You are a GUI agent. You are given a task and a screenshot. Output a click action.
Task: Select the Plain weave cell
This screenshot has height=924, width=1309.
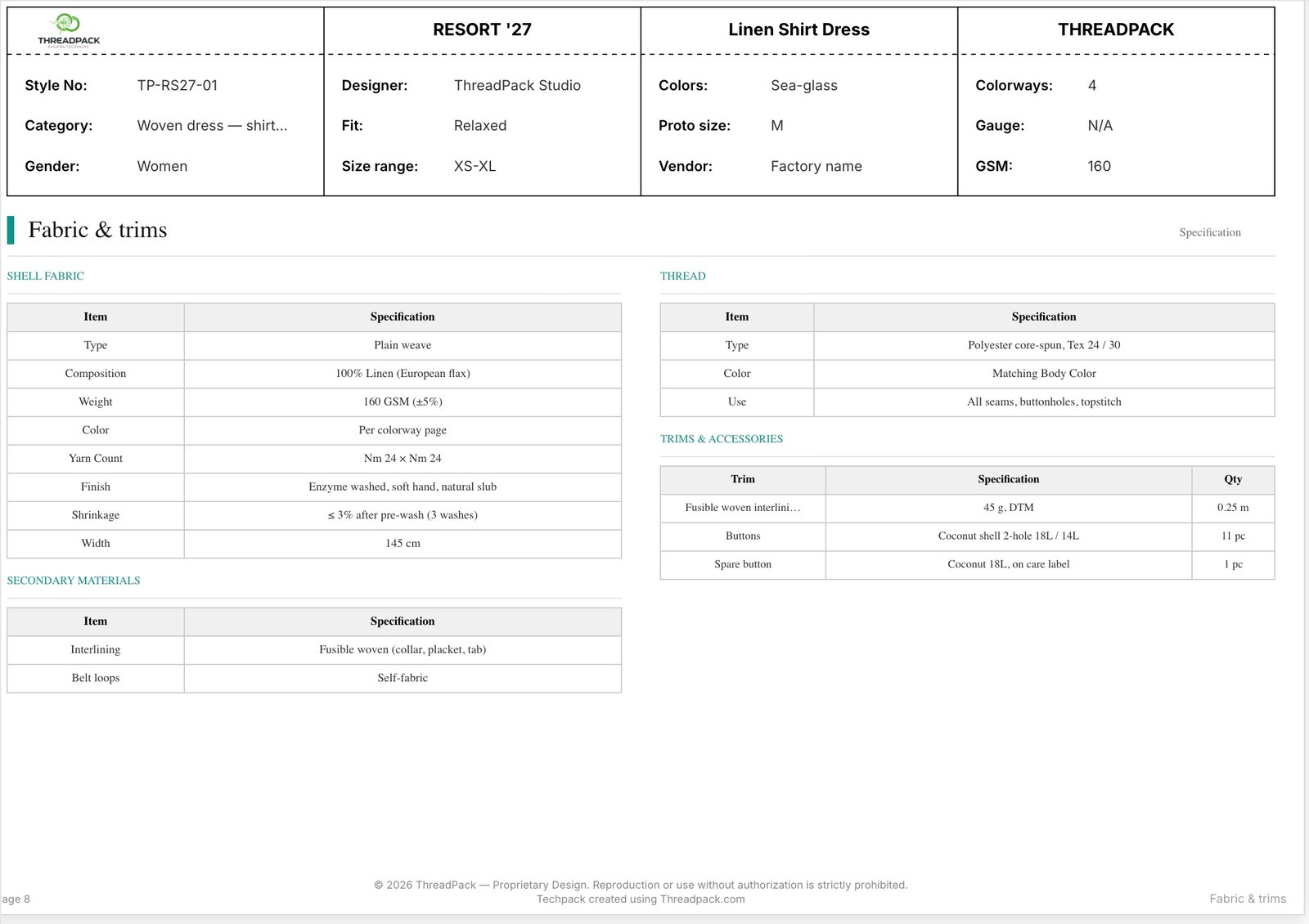coord(403,345)
